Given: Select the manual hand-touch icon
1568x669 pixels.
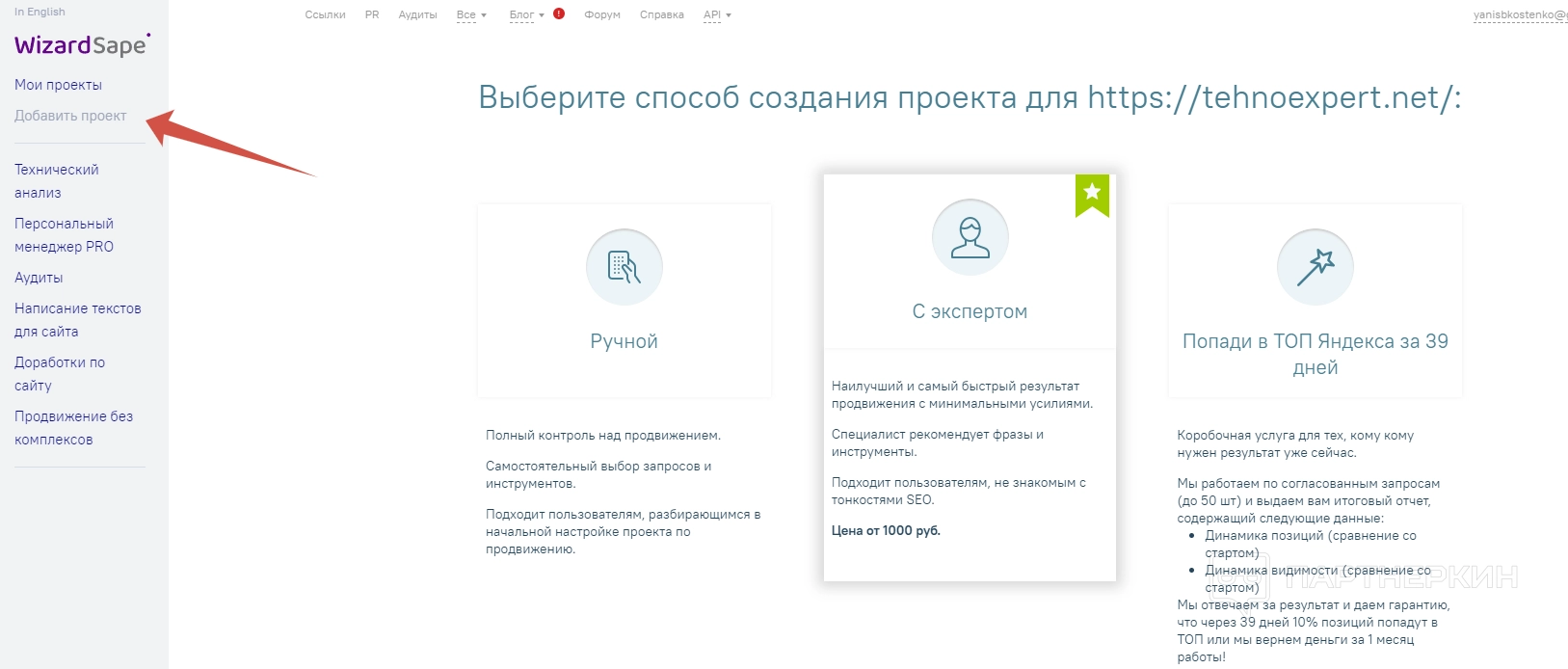Looking at the screenshot, I should tap(625, 267).
